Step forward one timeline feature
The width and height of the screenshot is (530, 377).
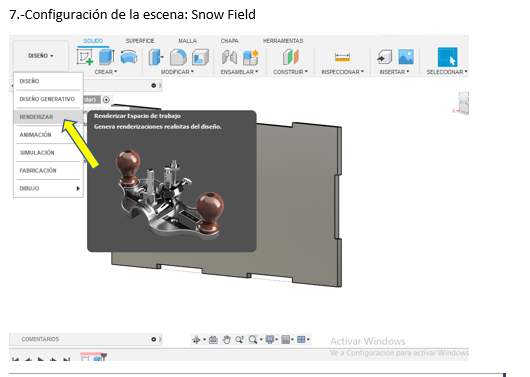pyautogui.click(x=53, y=359)
